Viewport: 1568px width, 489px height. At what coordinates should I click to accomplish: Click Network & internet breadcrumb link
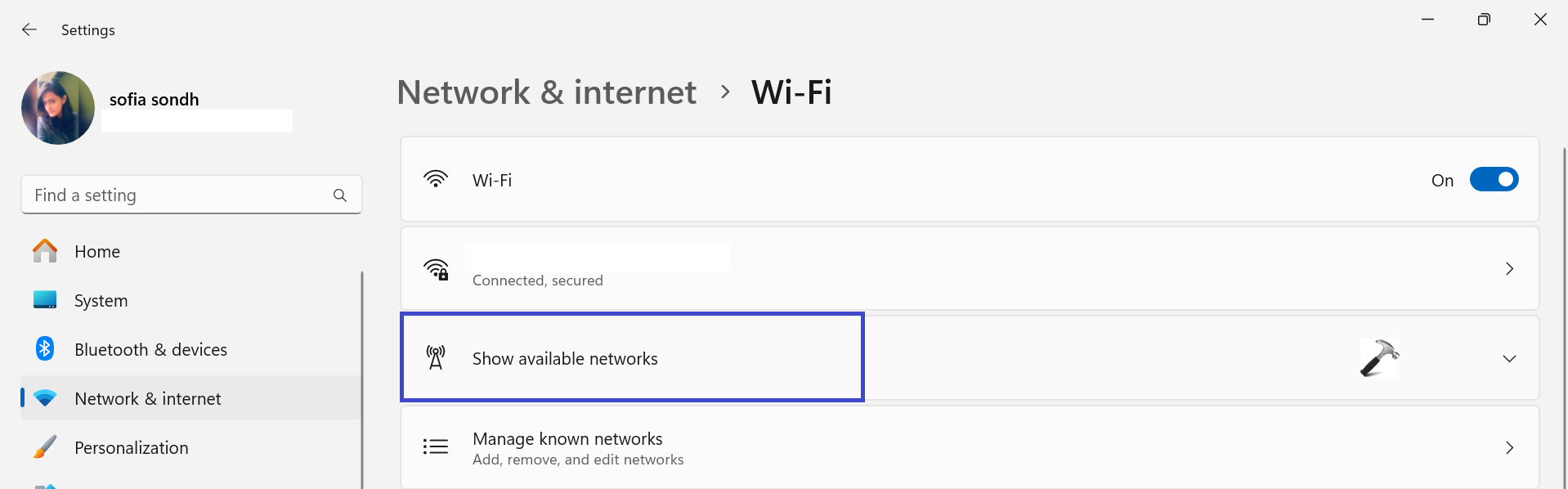coord(546,92)
